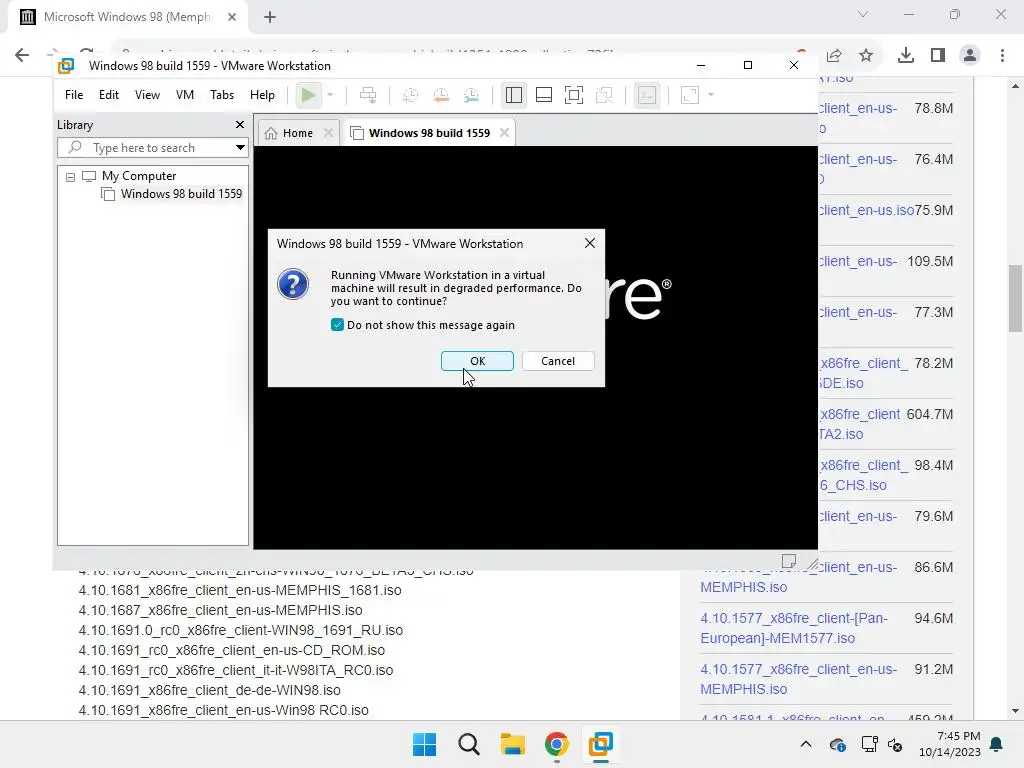Click the Take Snapshot toolbar icon
This screenshot has width=1024, height=768.
pyautogui.click(x=410, y=95)
